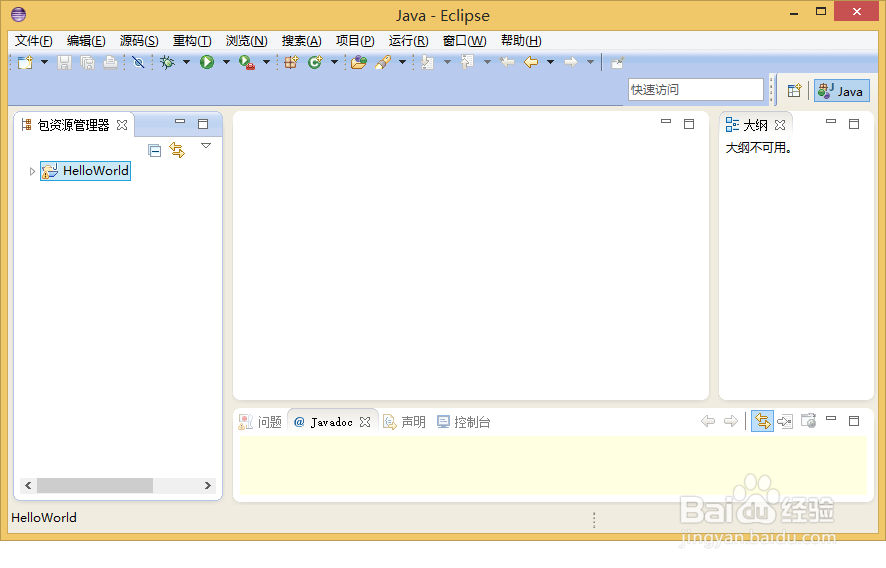
Task: Click the Open Type folder icon
Action: tap(359, 62)
